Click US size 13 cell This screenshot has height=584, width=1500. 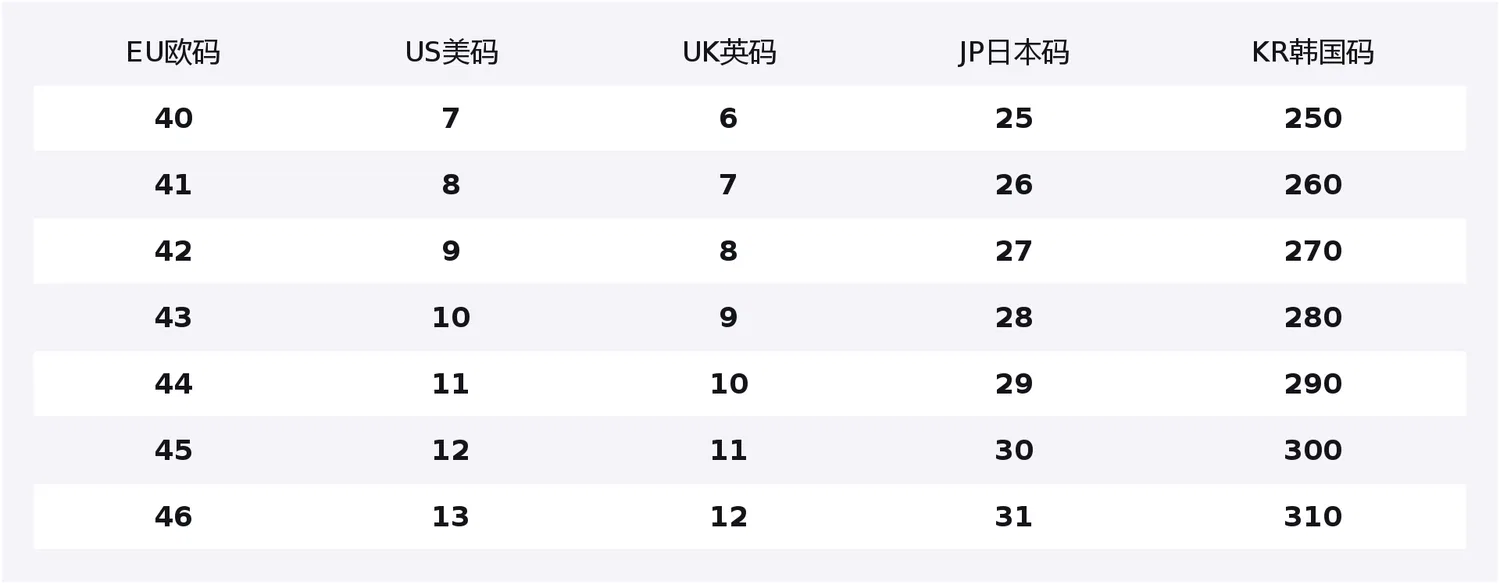tap(451, 517)
